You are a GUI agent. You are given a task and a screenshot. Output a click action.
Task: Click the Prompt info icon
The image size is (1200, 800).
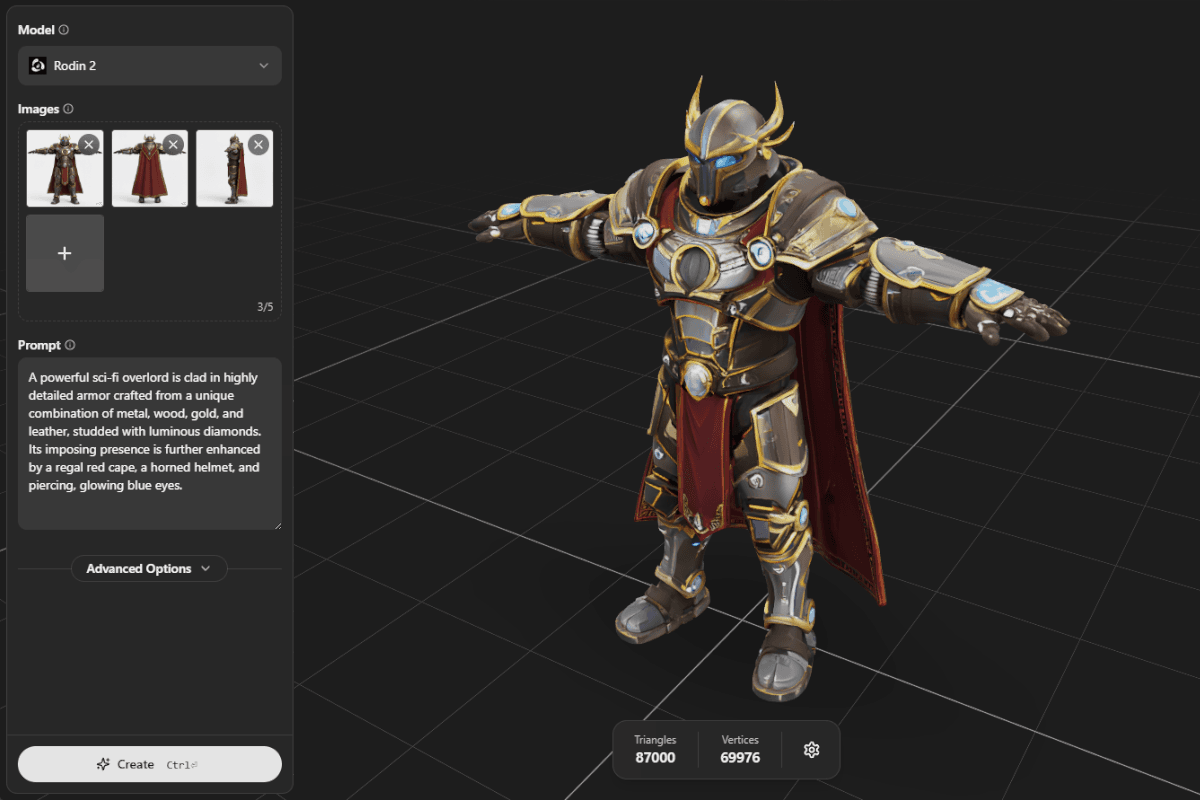point(67,344)
